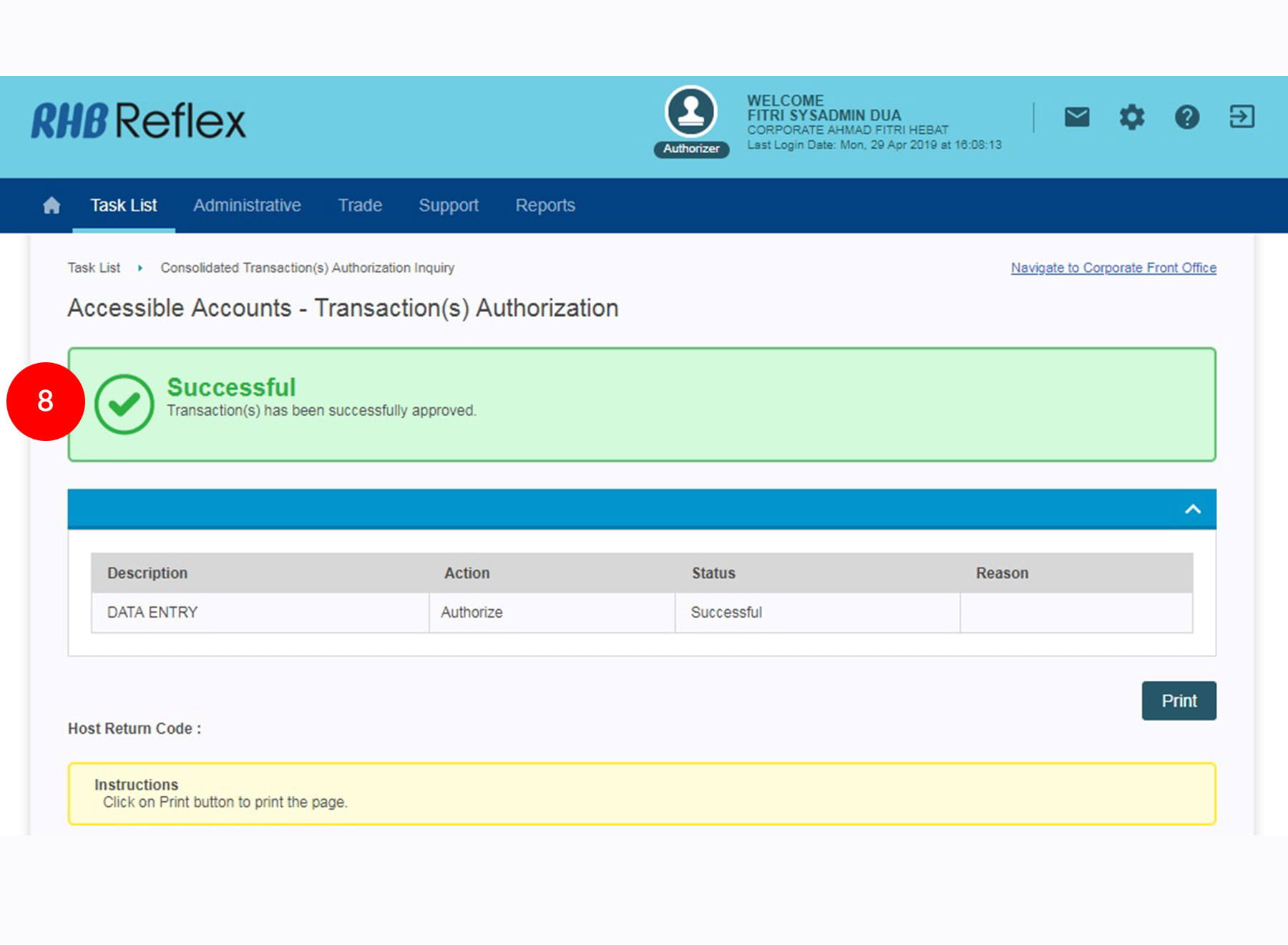1288x945 pixels.
Task: Click Consolidated Transaction(s) Authorization Inquiry breadcrumb
Action: pyautogui.click(x=307, y=268)
